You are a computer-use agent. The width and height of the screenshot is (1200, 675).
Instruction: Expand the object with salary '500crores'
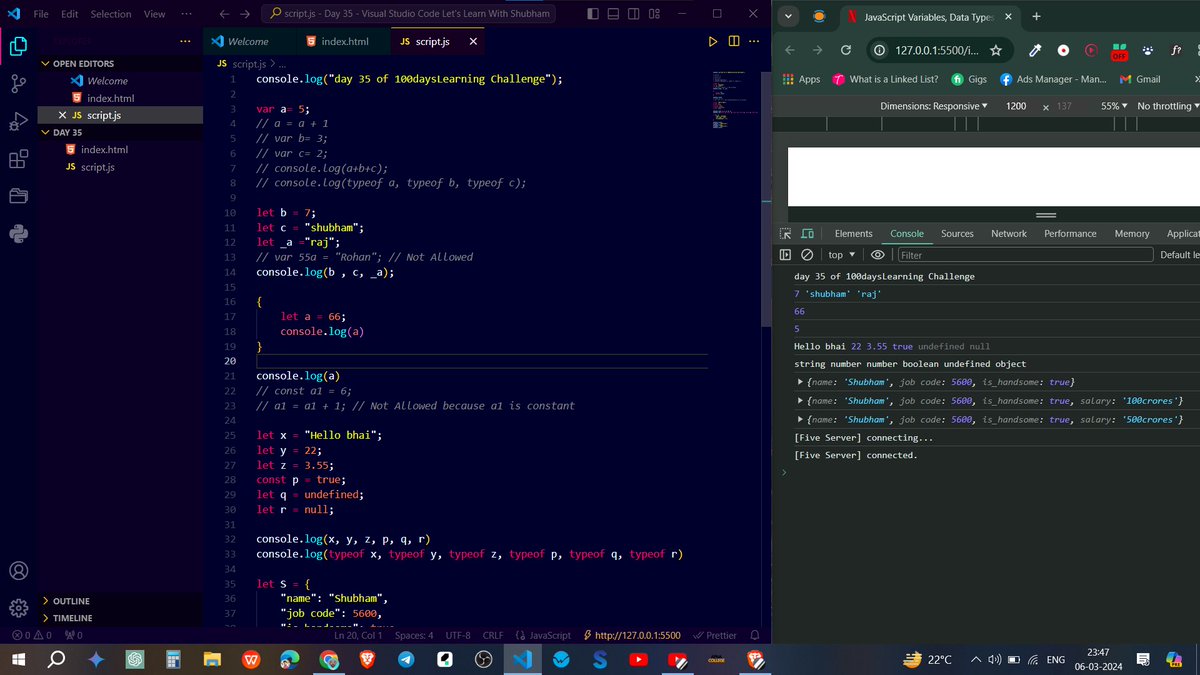click(799, 420)
